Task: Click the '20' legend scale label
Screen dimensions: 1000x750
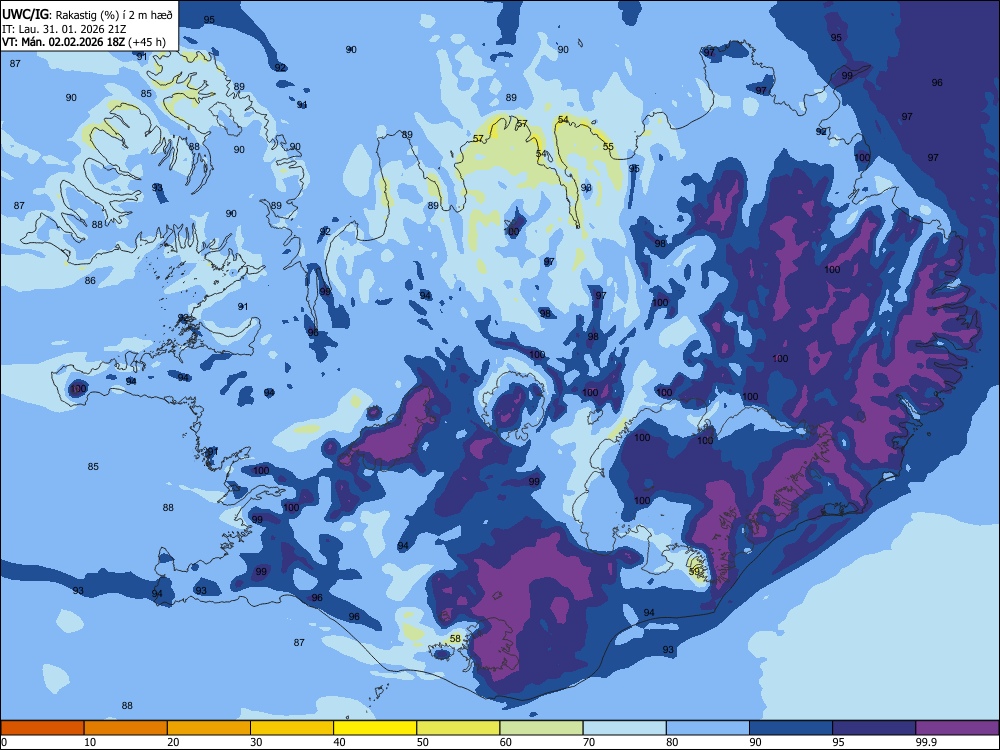Action: [173, 742]
